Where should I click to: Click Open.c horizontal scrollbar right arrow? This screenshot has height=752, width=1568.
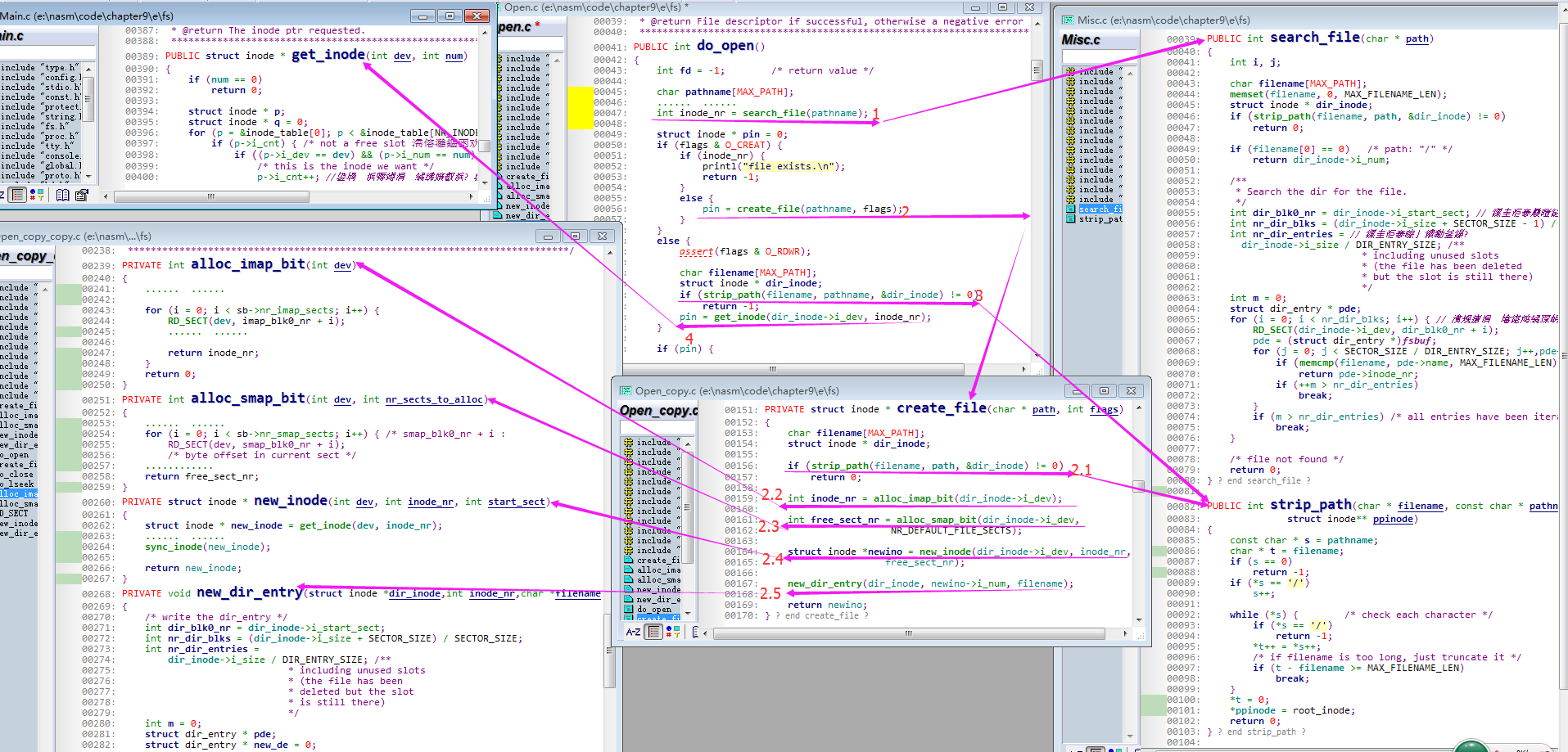pos(1023,370)
